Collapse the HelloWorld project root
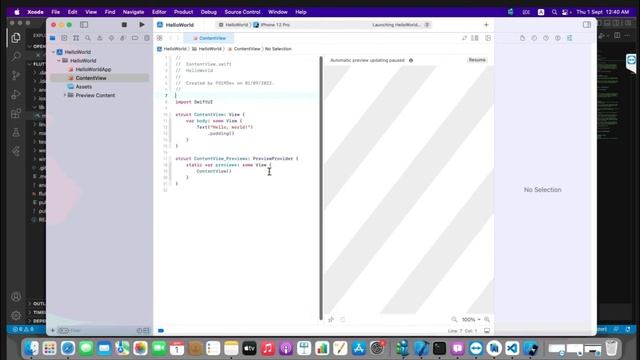 [x=53, y=52]
